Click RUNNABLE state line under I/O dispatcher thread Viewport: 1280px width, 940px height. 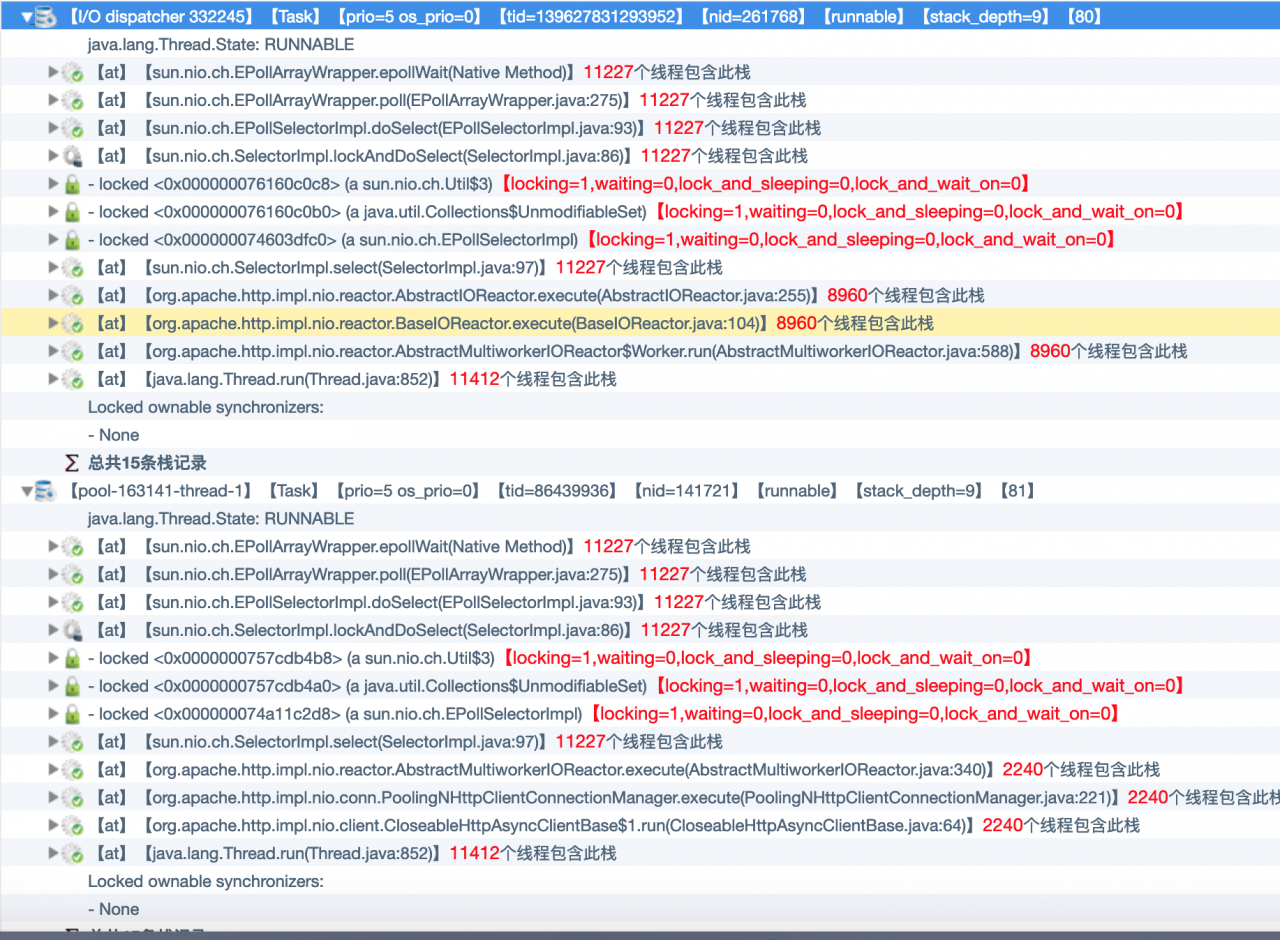[x=221, y=44]
